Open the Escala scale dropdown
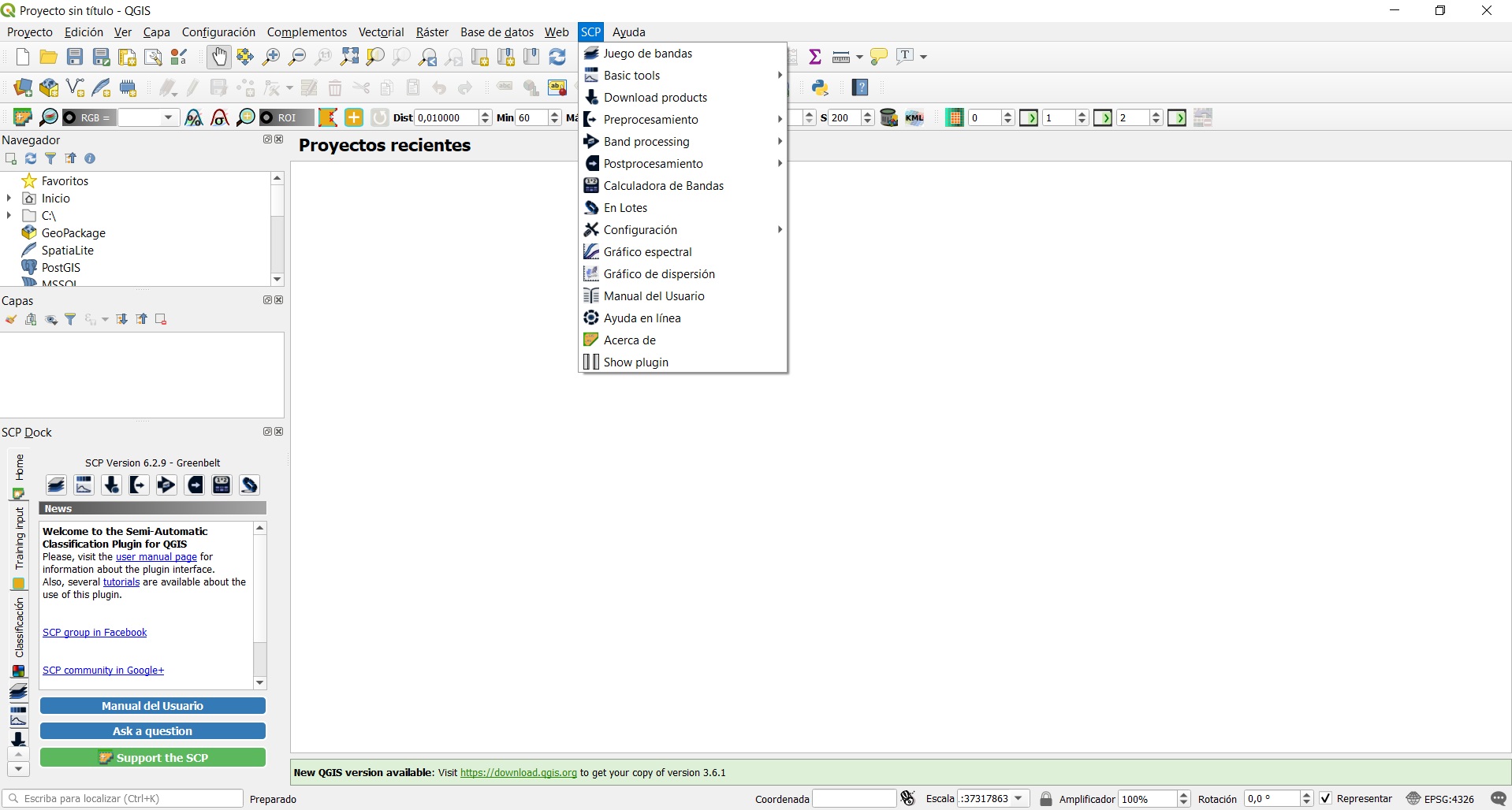The width and height of the screenshot is (1512, 810). click(1019, 798)
